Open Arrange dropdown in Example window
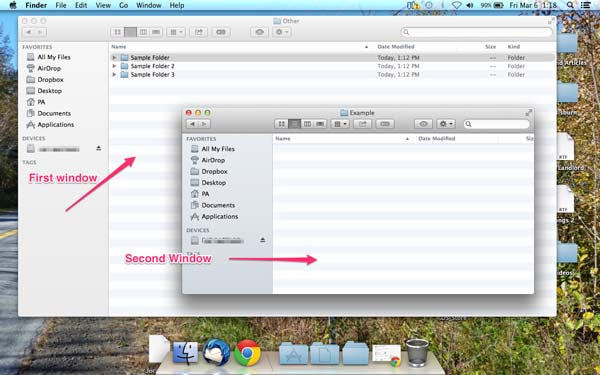 (x=340, y=124)
